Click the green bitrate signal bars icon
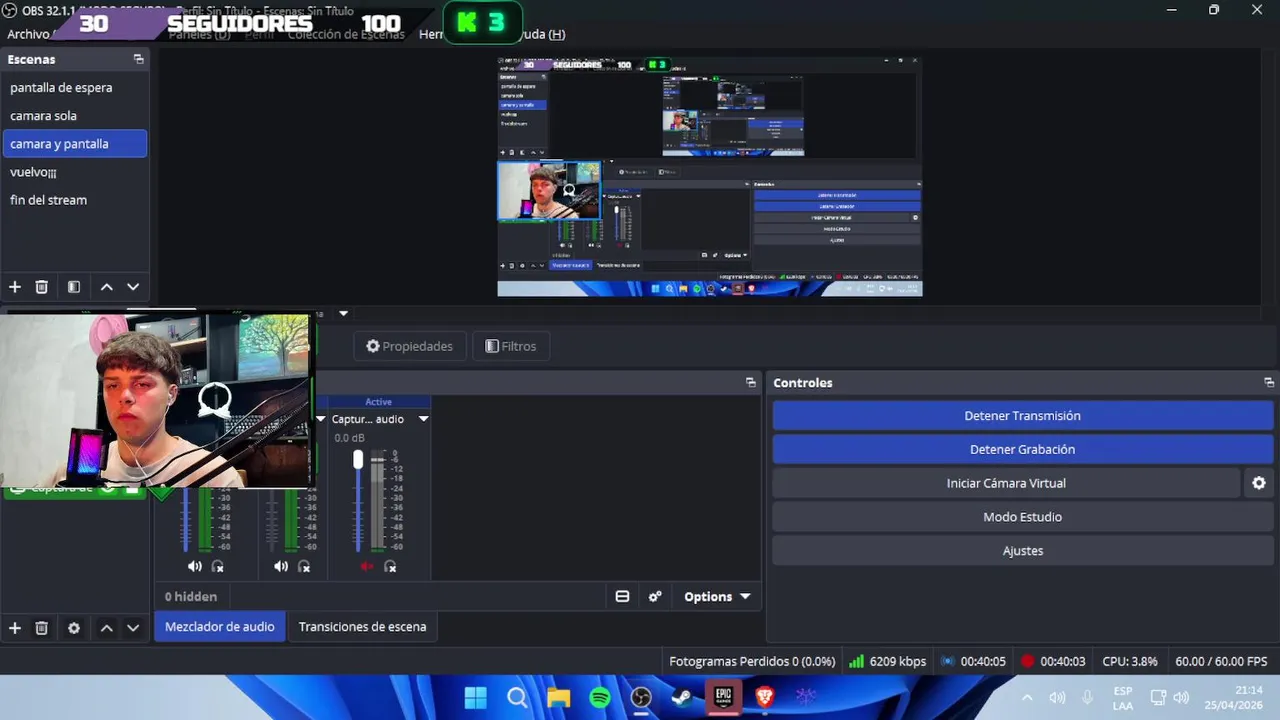This screenshot has height=720, width=1280. tap(856, 661)
